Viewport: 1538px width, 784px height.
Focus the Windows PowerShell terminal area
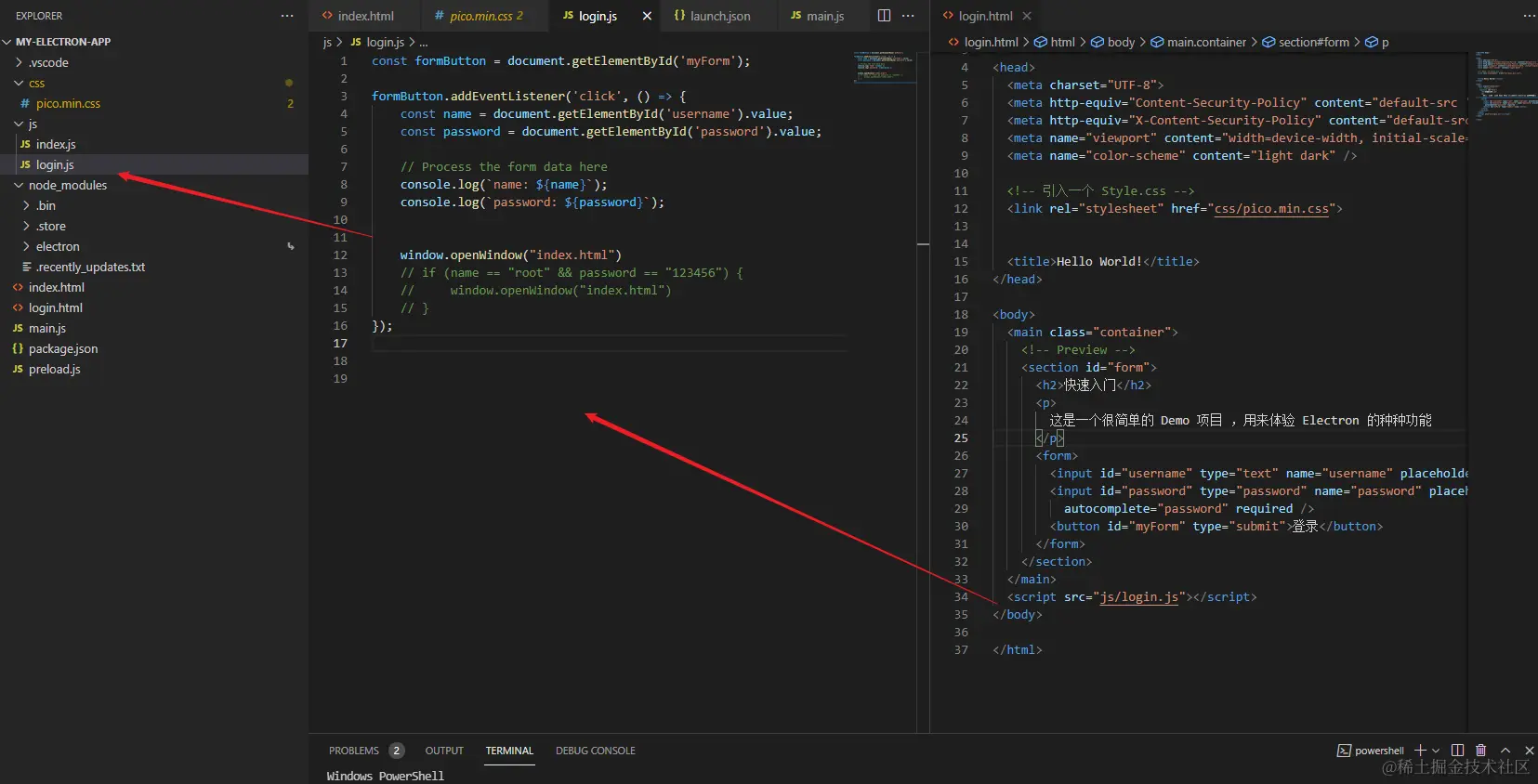point(385,776)
